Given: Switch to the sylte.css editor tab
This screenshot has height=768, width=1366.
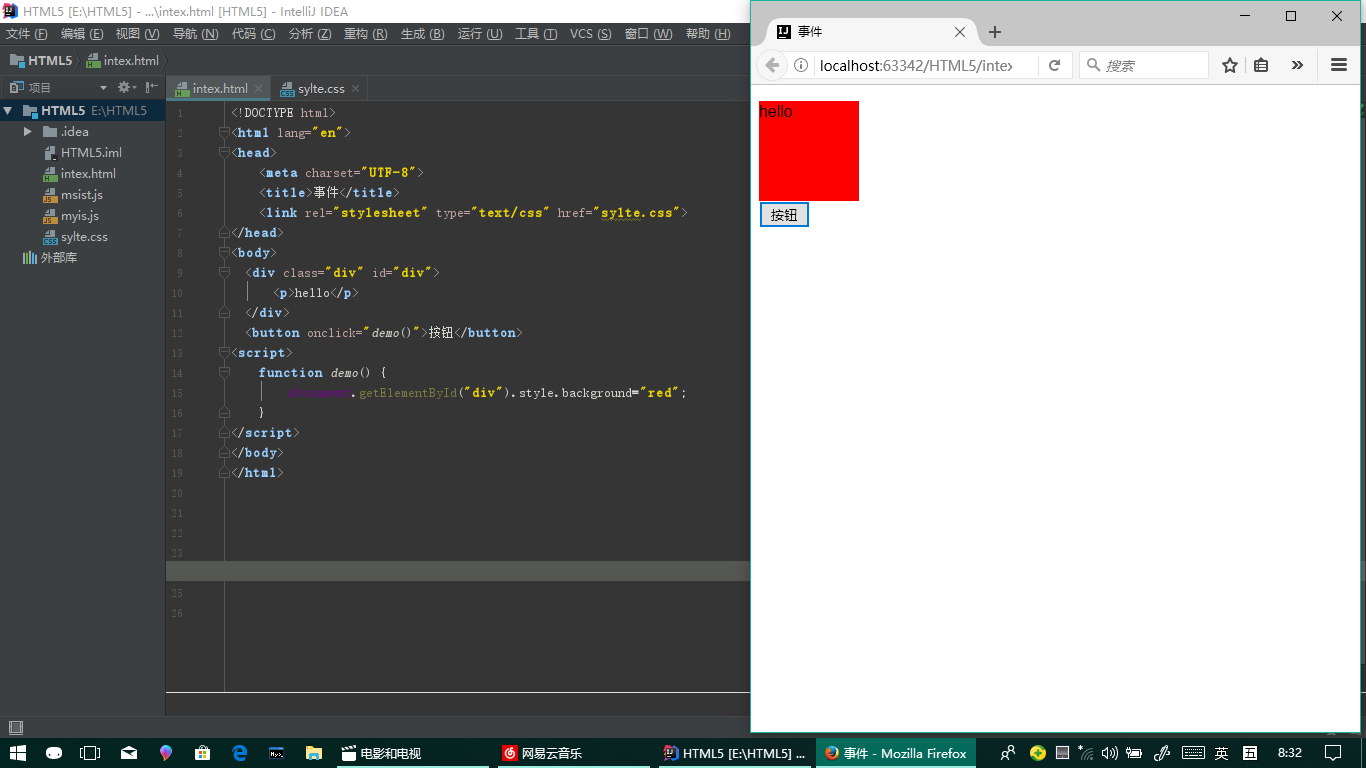Looking at the screenshot, I should [x=321, y=89].
